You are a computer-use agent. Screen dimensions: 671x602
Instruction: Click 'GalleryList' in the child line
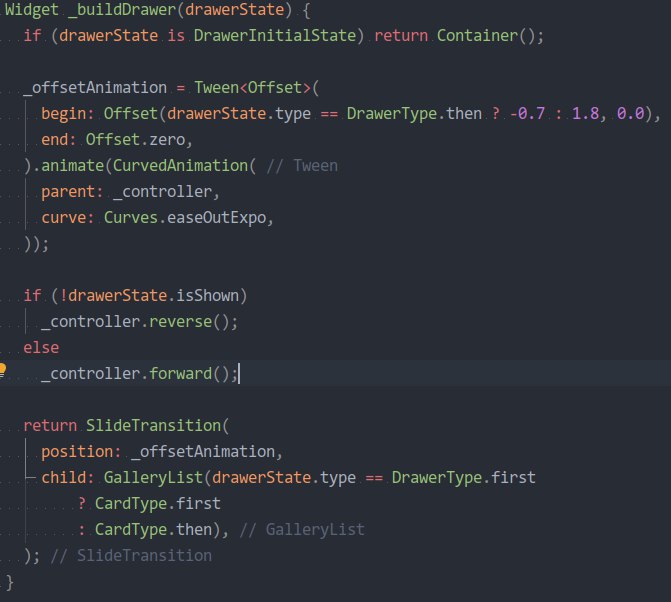[x=153, y=478]
